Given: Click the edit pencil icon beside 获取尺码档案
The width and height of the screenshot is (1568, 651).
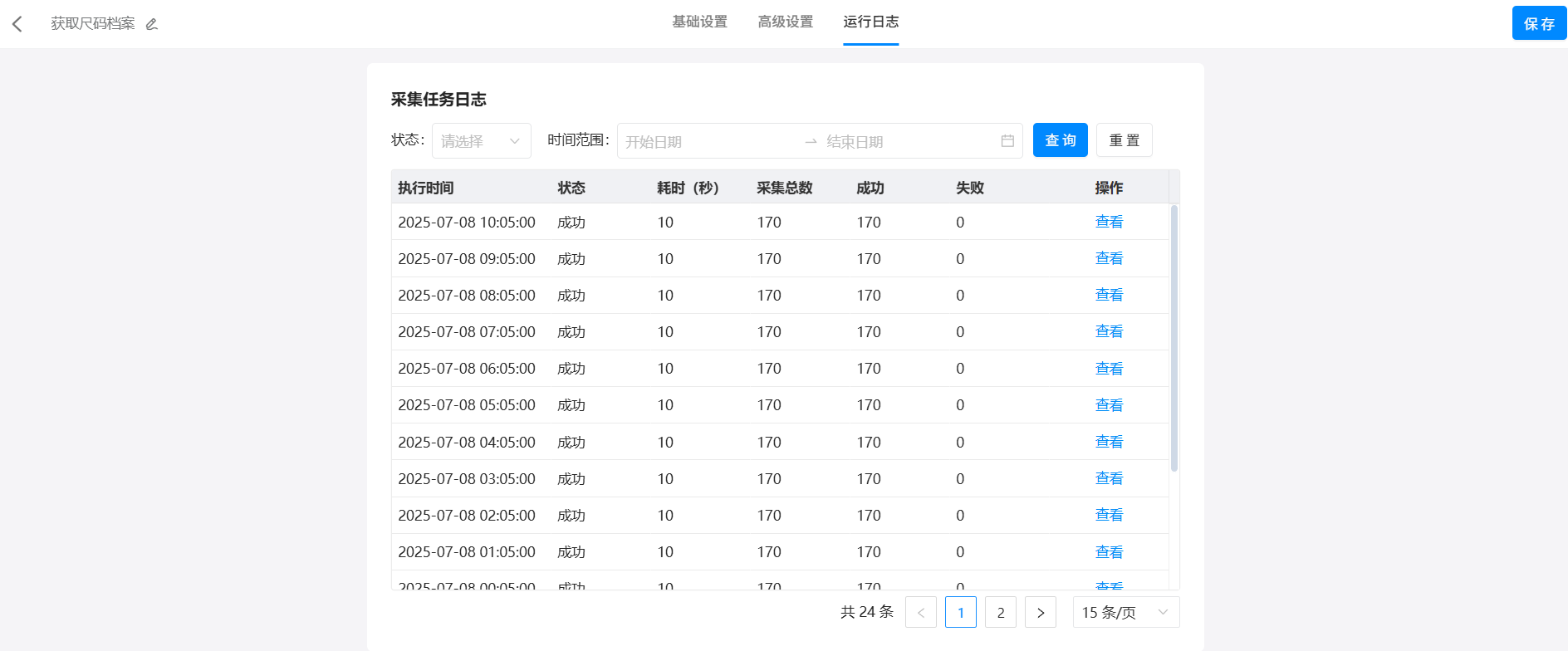Looking at the screenshot, I should coord(152,24).
